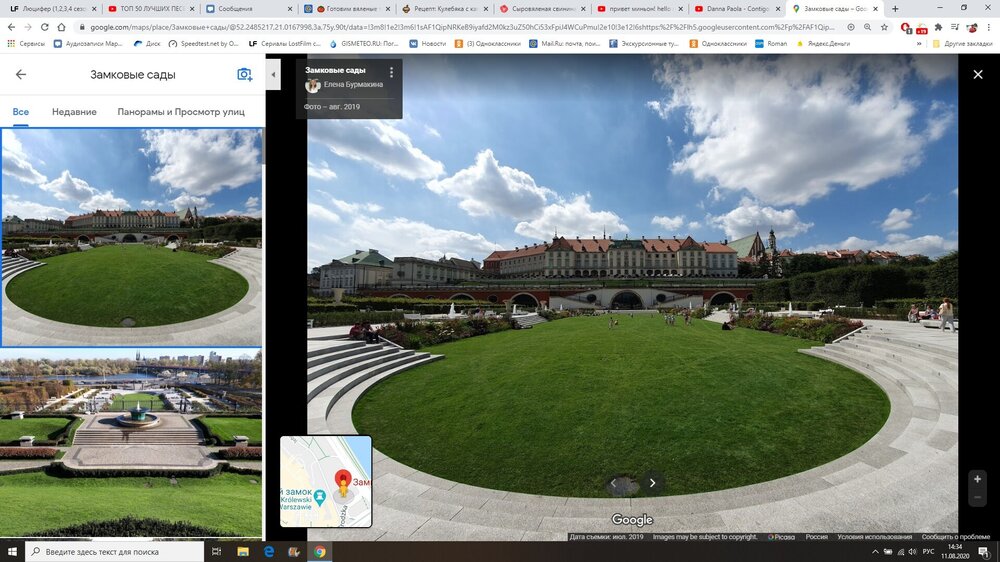Close the photo viewer with X

coord(978,74)
